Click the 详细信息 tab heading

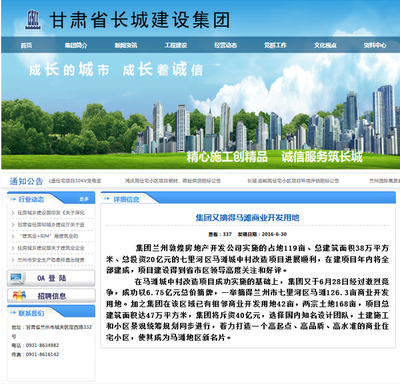coord(126,199)
